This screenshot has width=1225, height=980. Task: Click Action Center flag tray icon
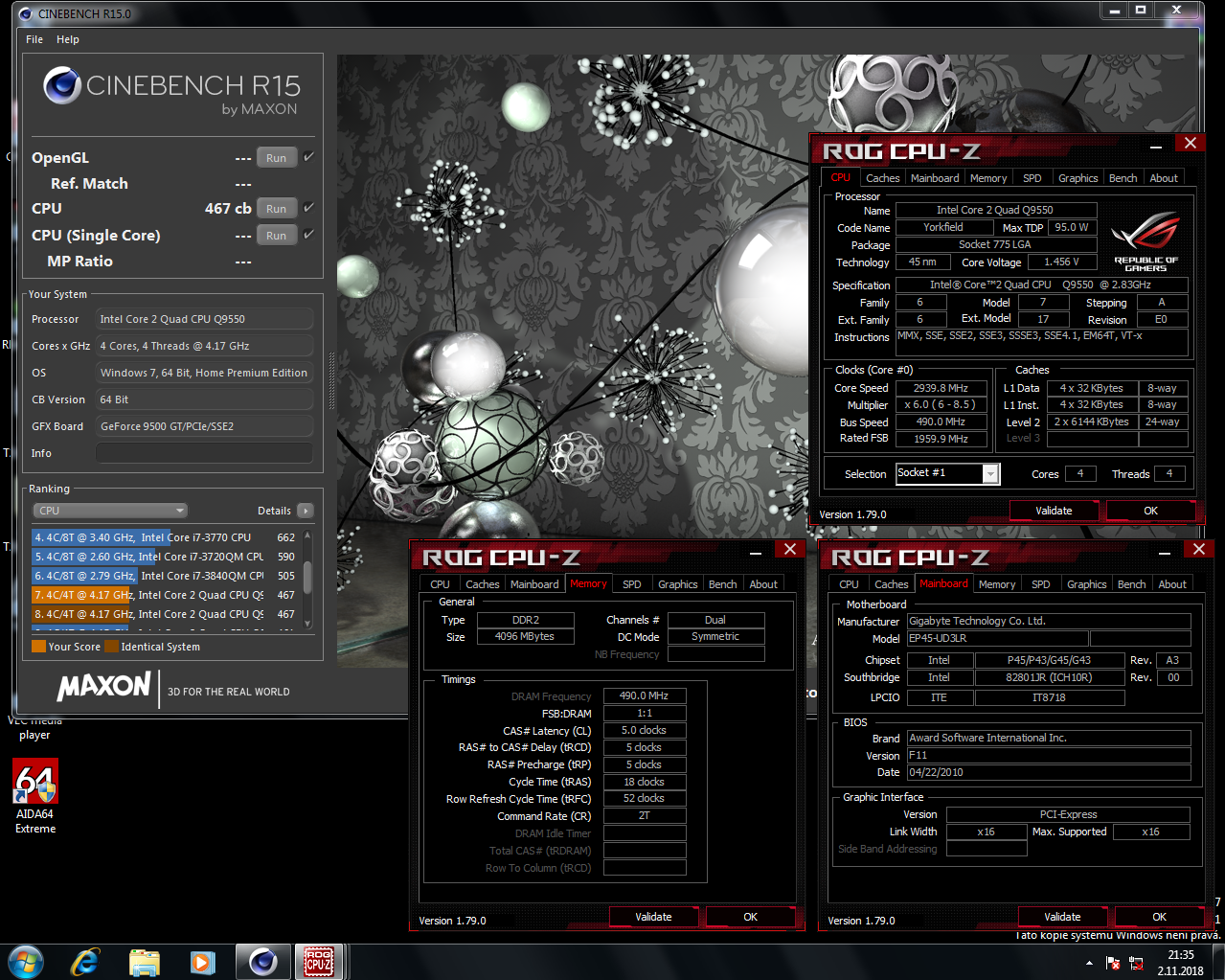point(1113,963)
